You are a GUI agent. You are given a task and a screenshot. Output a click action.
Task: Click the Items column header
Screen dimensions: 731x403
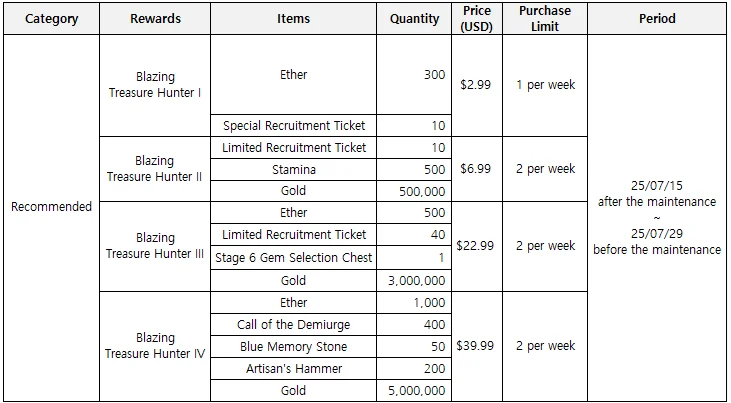tap(294, 19)
